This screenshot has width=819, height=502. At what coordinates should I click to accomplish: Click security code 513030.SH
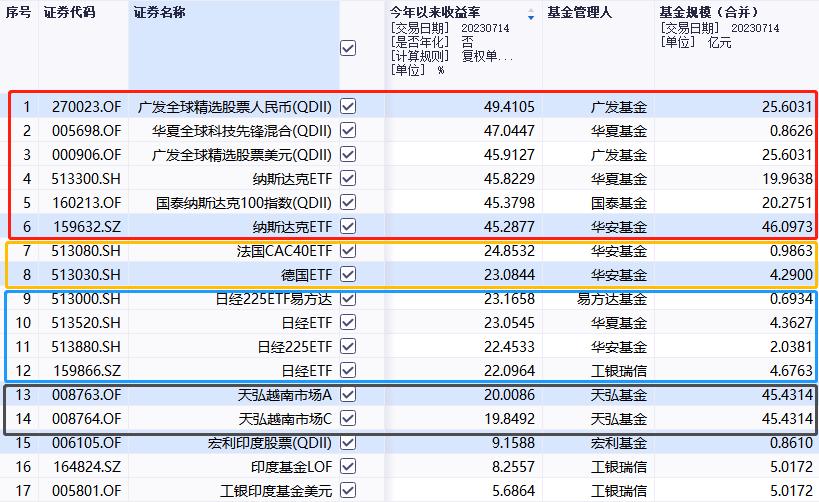pyautogui.click(x=86, y=275)
